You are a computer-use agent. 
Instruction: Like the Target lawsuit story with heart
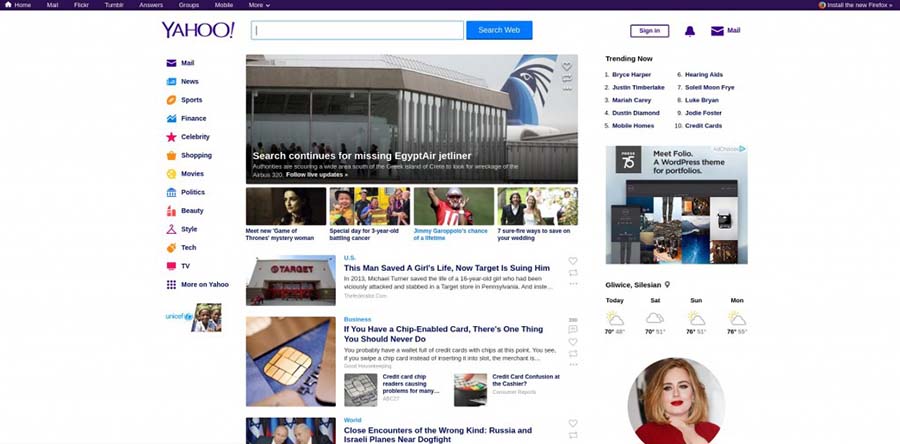point(573,261)
